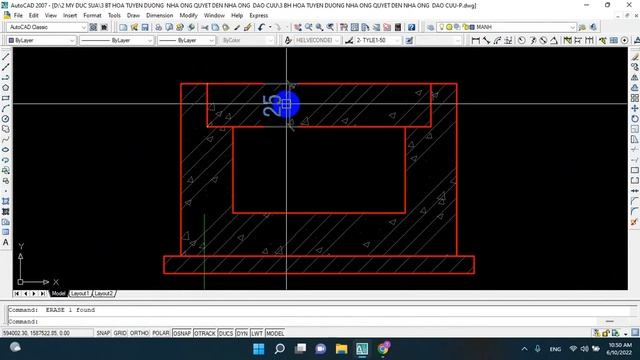Open the ByLayer lineweight dropdown
This screenshot has width=640, height=360.
click(x=186, y=40)
